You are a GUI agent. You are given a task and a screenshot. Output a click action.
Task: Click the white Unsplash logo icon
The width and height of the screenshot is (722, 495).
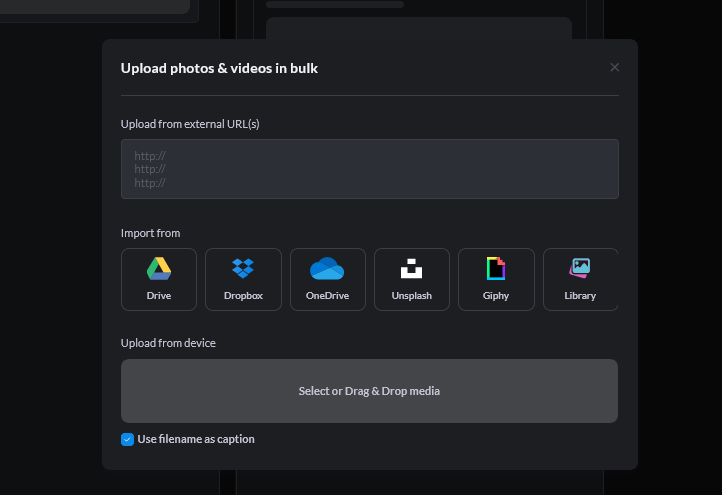(411, 269)
